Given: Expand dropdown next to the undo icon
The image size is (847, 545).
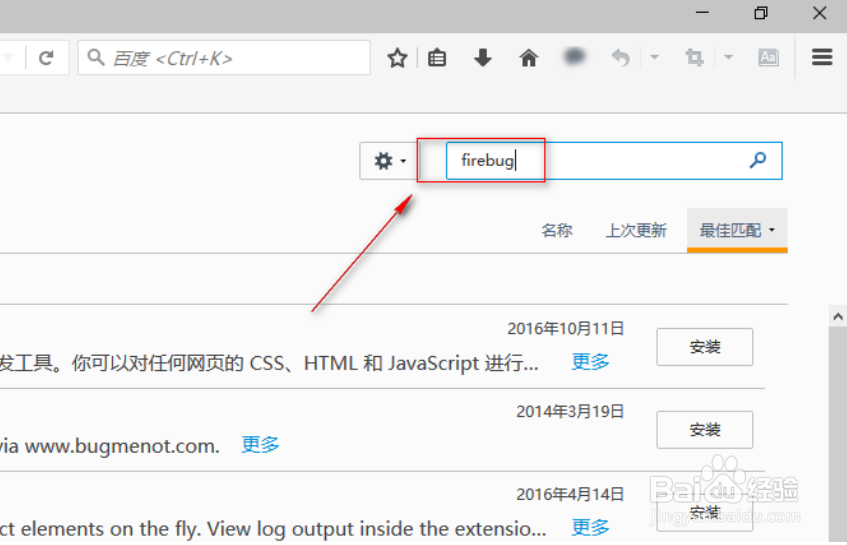Looking at the screenshot, I should (x=654, y=57).
